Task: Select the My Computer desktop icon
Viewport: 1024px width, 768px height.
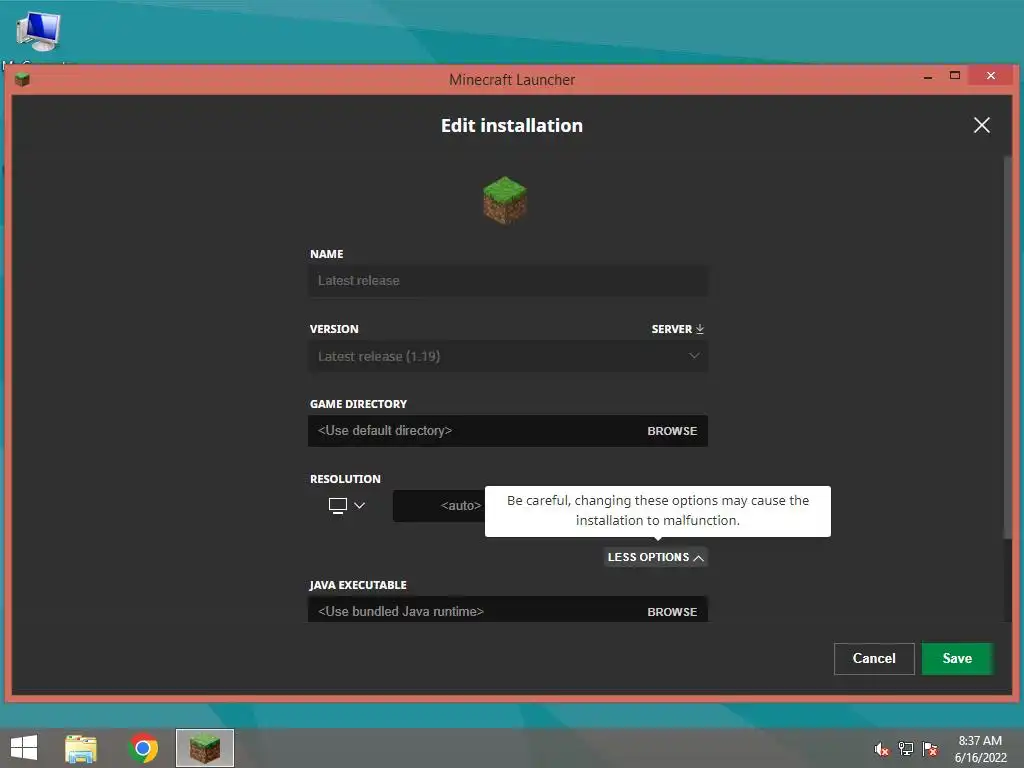Action: click(x=38, y=33)
